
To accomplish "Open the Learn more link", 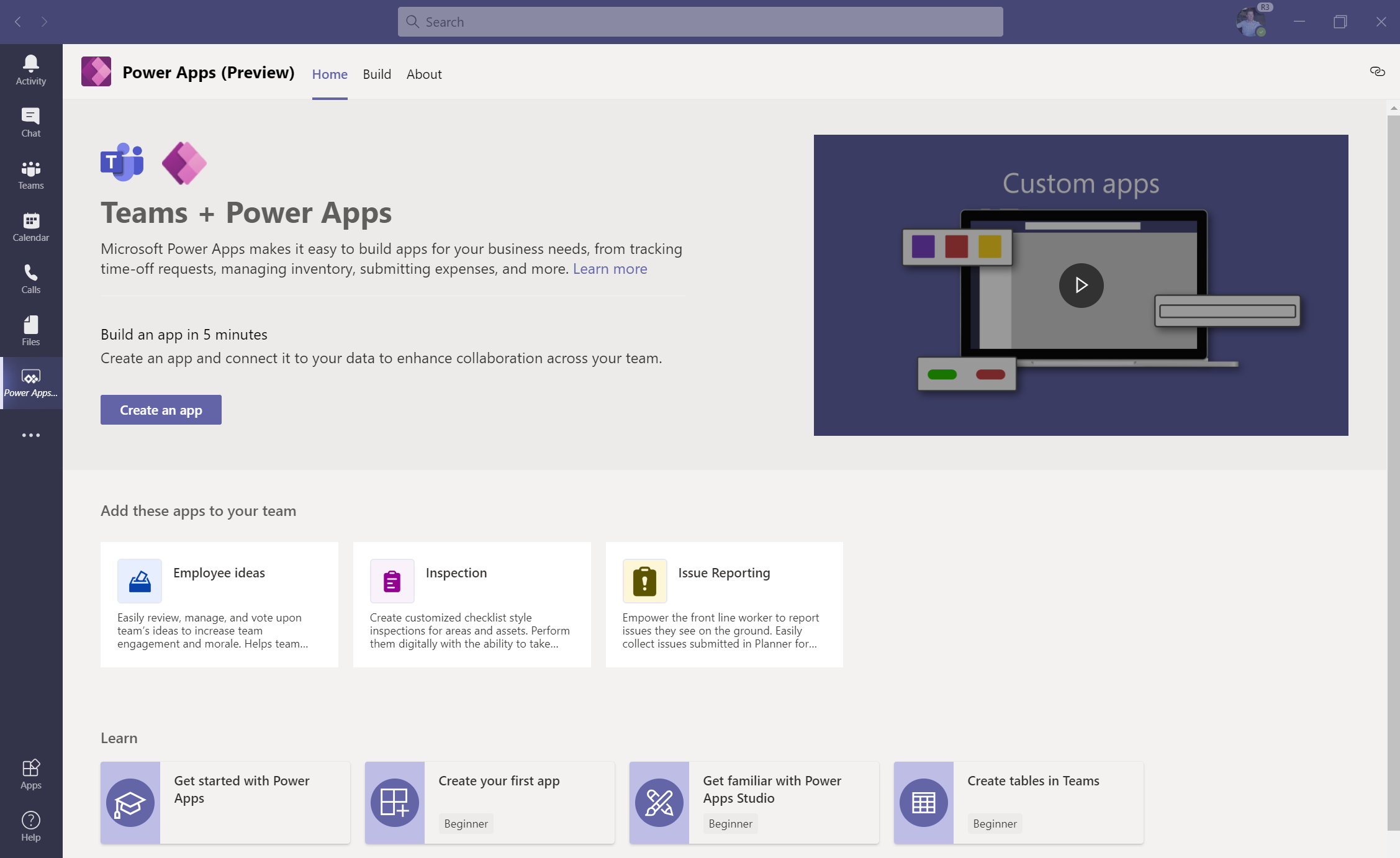I will pos(609,269).
